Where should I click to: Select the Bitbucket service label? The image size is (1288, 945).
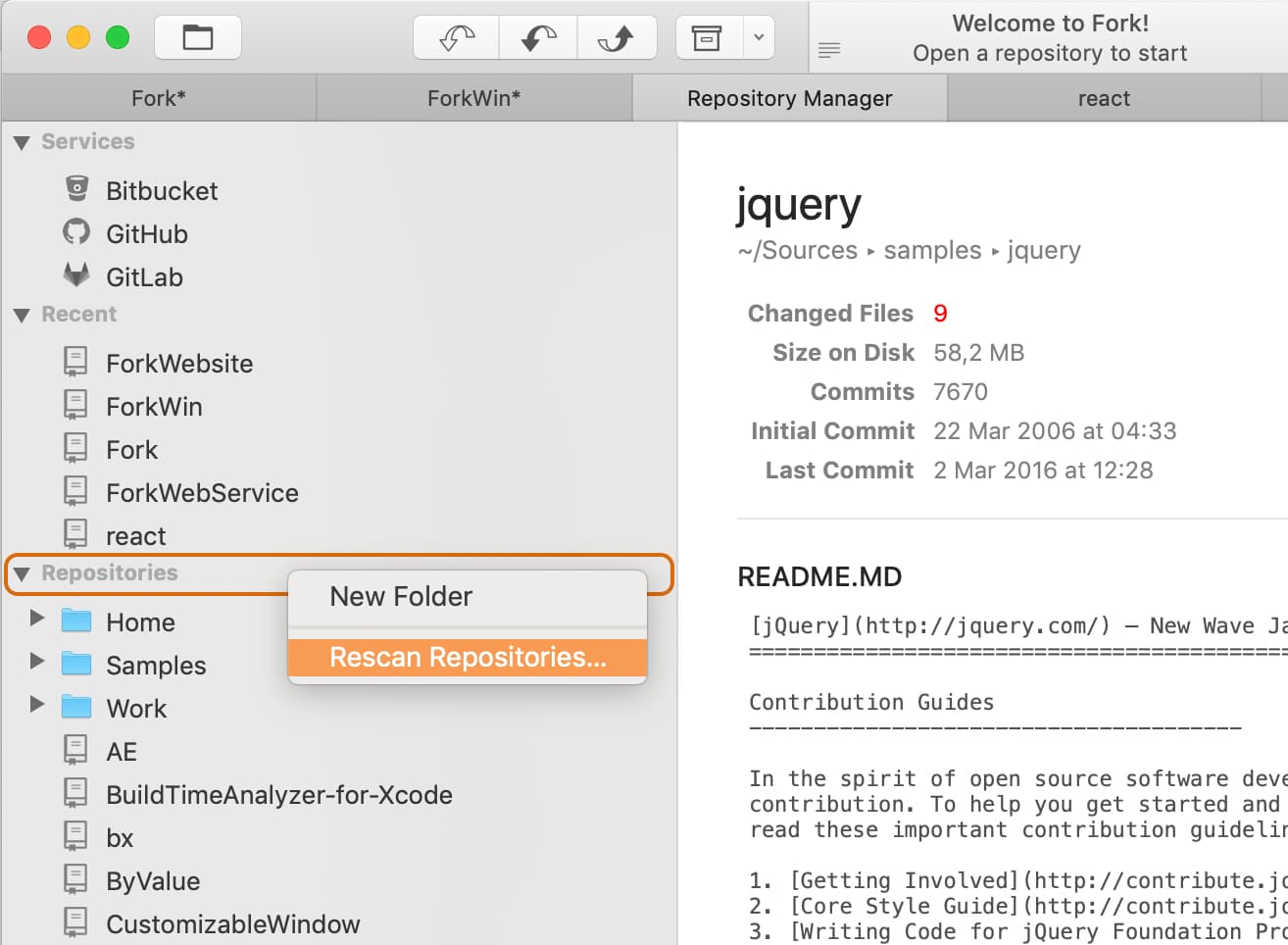tap(162, 191)
